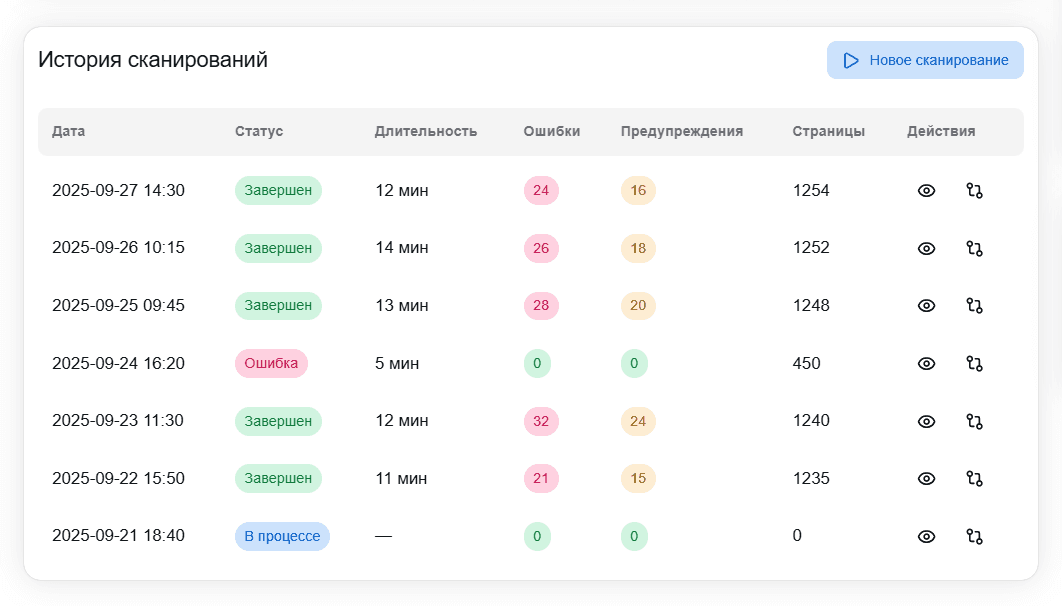View the 2025-09-25 09:45 scan results

click(x=926, y=306)
